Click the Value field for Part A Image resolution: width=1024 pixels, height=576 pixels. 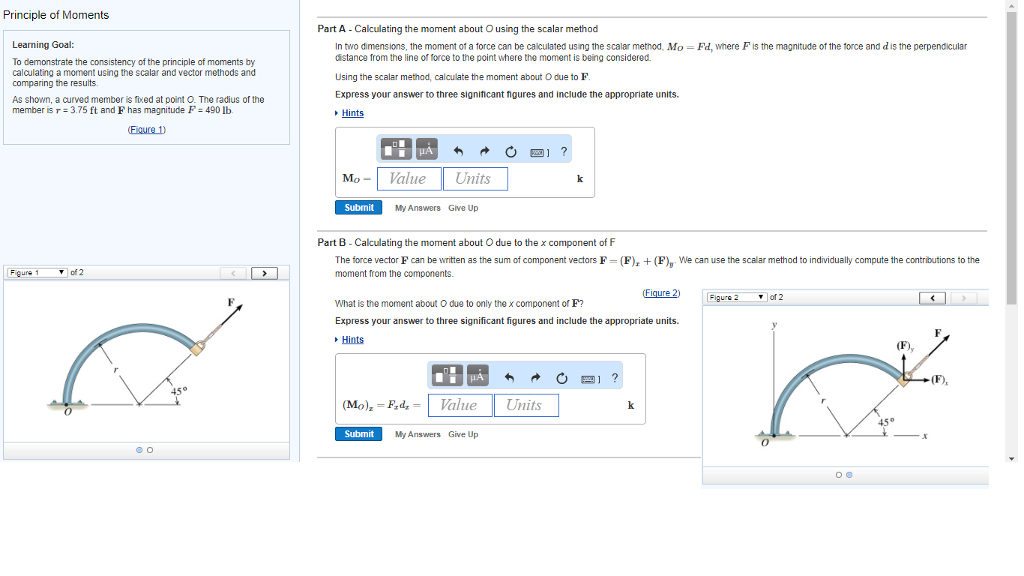(409, 178)
